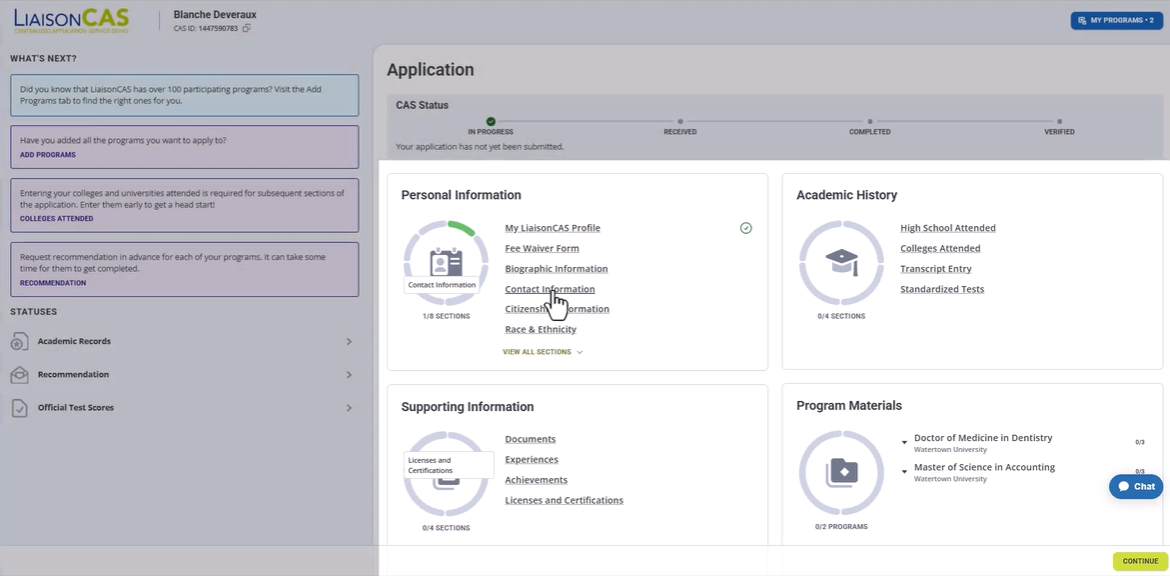Expand Master of Science in Accounting program
Image resolution: width=1170 pixels, height=576 pixels.
[x=904, y=472]
